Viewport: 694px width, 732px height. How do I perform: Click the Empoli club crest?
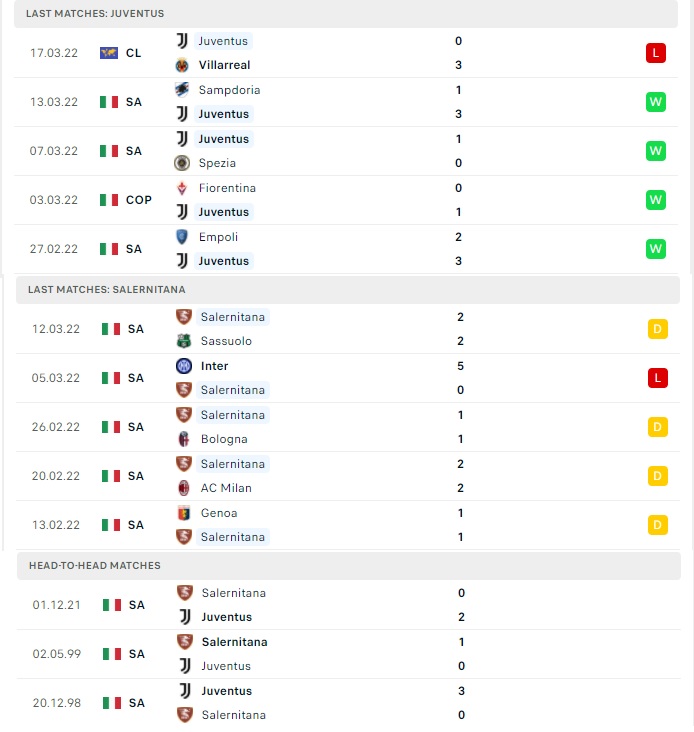(x=182, y=237)
